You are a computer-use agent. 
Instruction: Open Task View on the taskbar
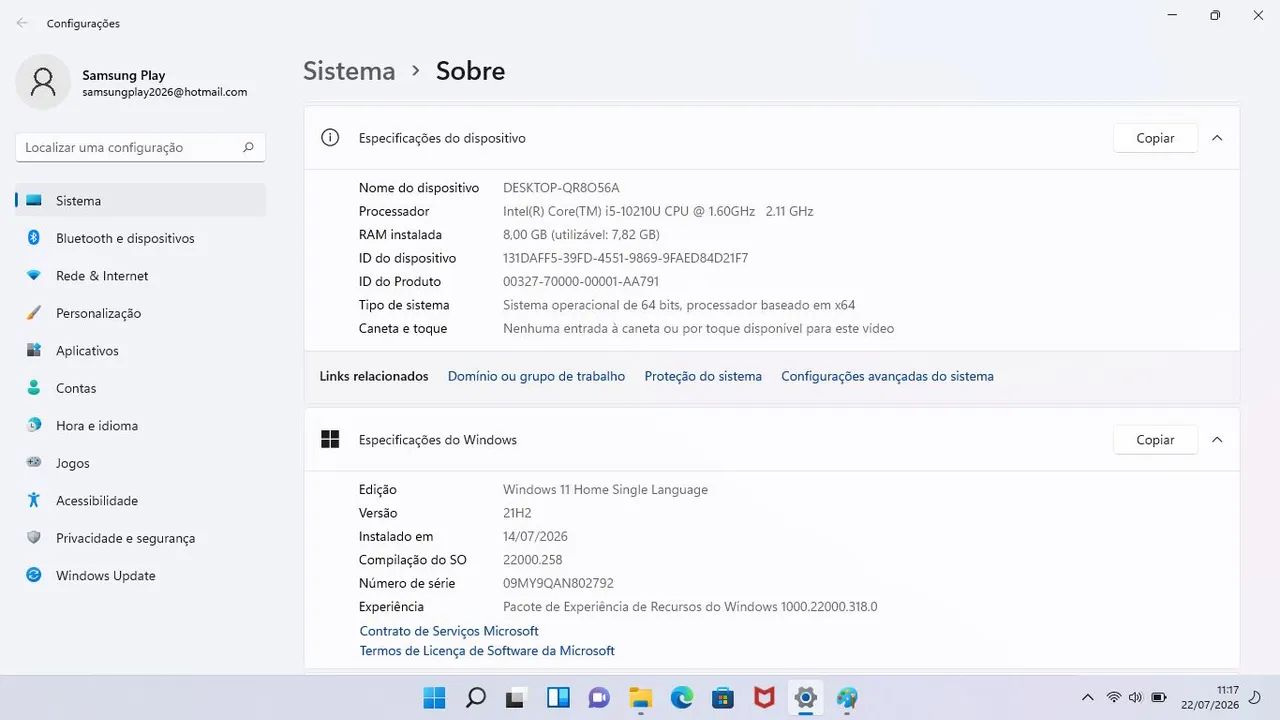[x=517, y=698]
